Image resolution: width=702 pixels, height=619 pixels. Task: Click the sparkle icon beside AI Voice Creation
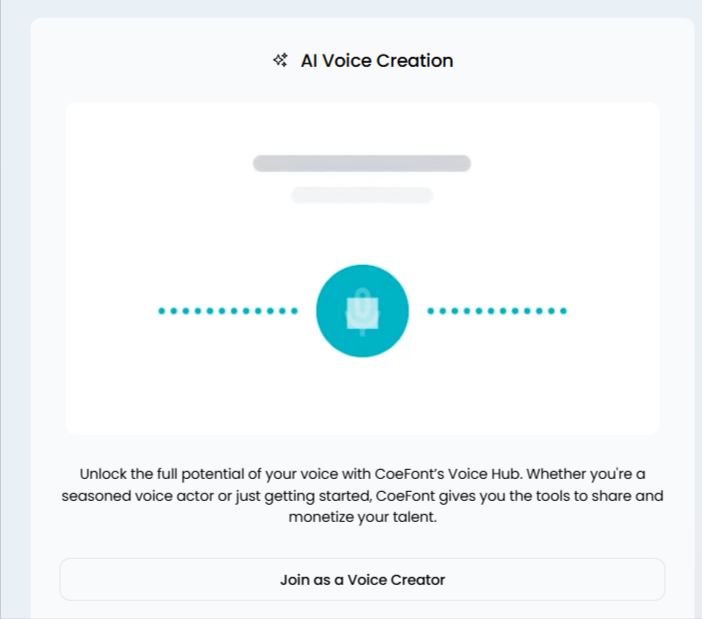click(x=280, y=61)
